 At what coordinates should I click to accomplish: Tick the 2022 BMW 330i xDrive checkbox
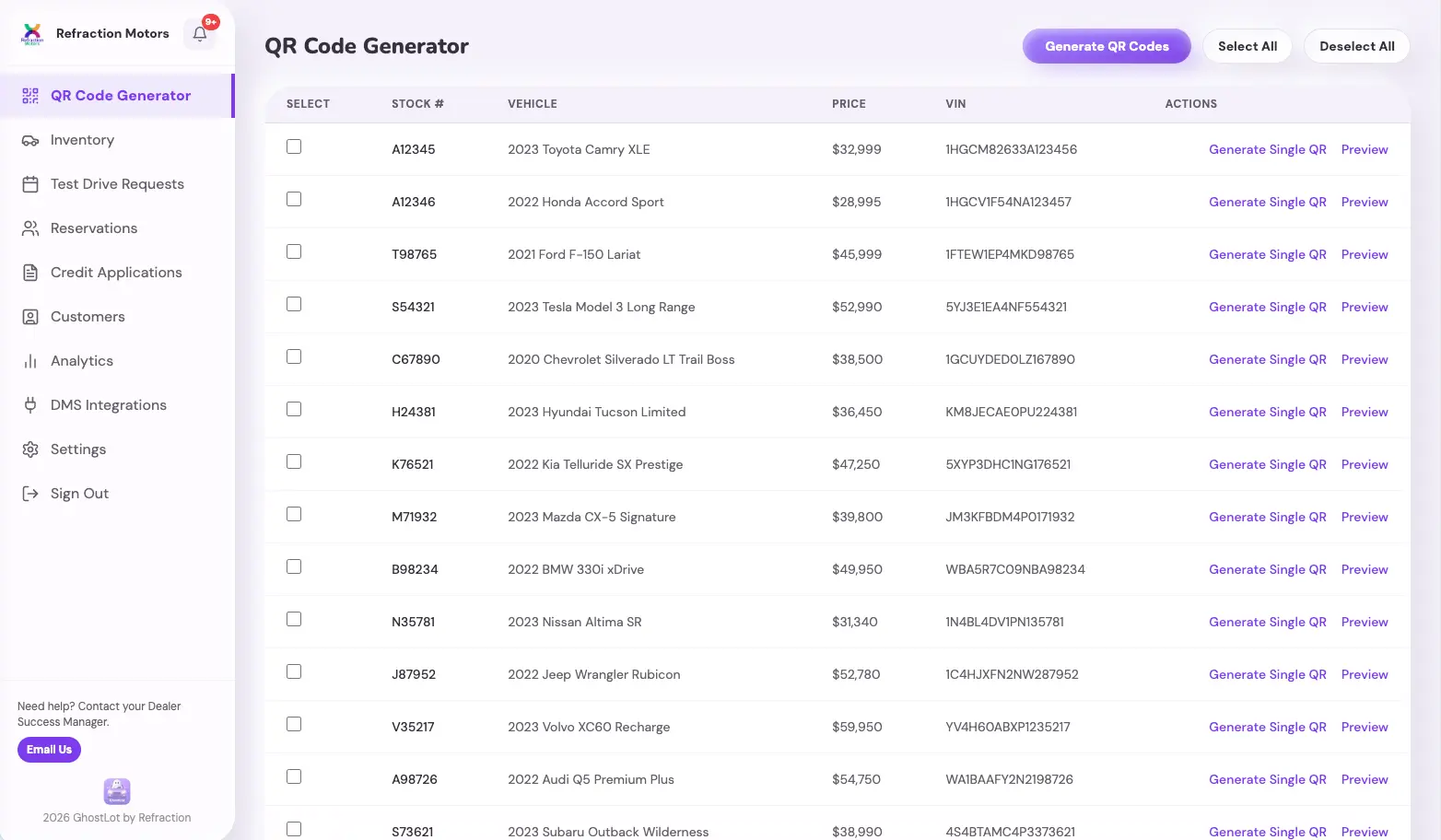[294, 566]
